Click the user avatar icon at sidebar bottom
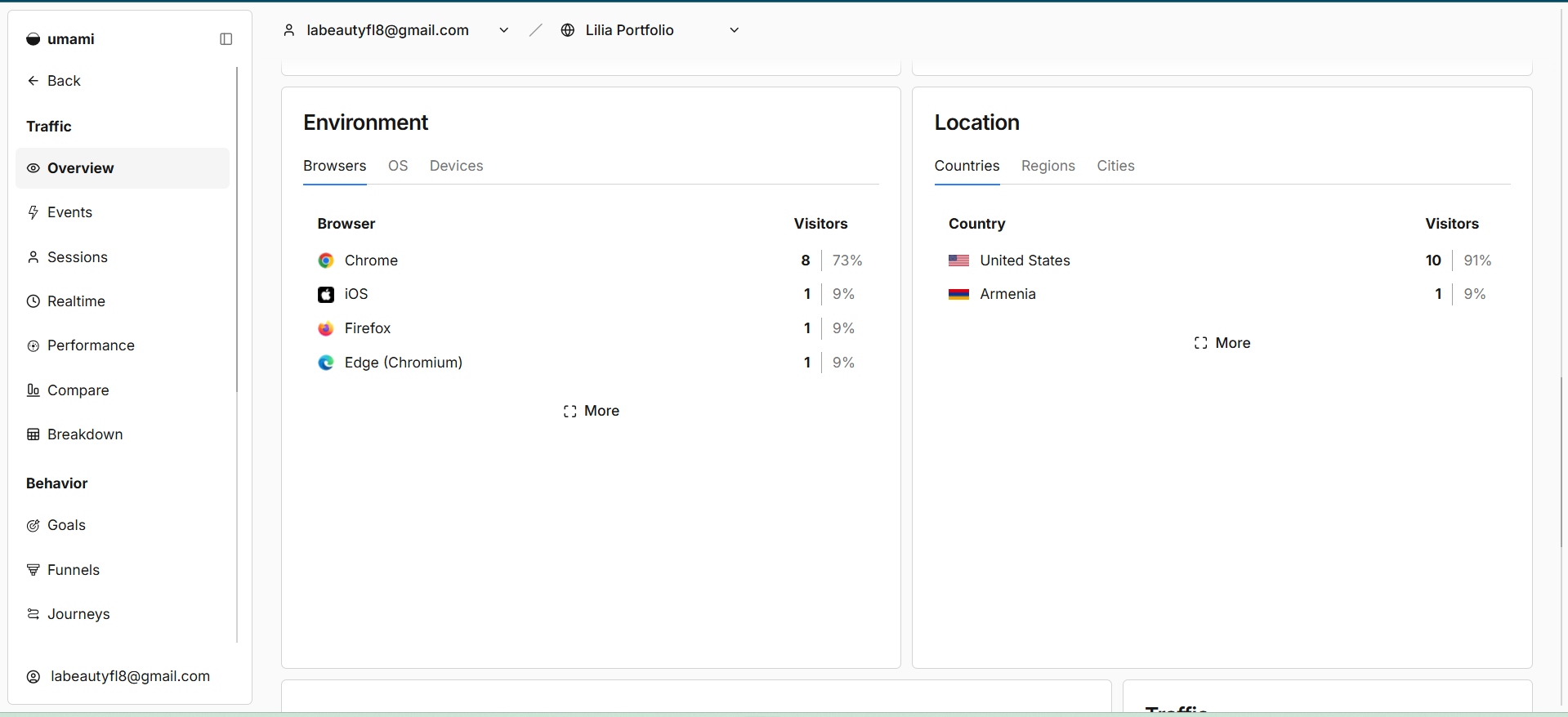The image size is (1568, 717). tap(33, 676)
